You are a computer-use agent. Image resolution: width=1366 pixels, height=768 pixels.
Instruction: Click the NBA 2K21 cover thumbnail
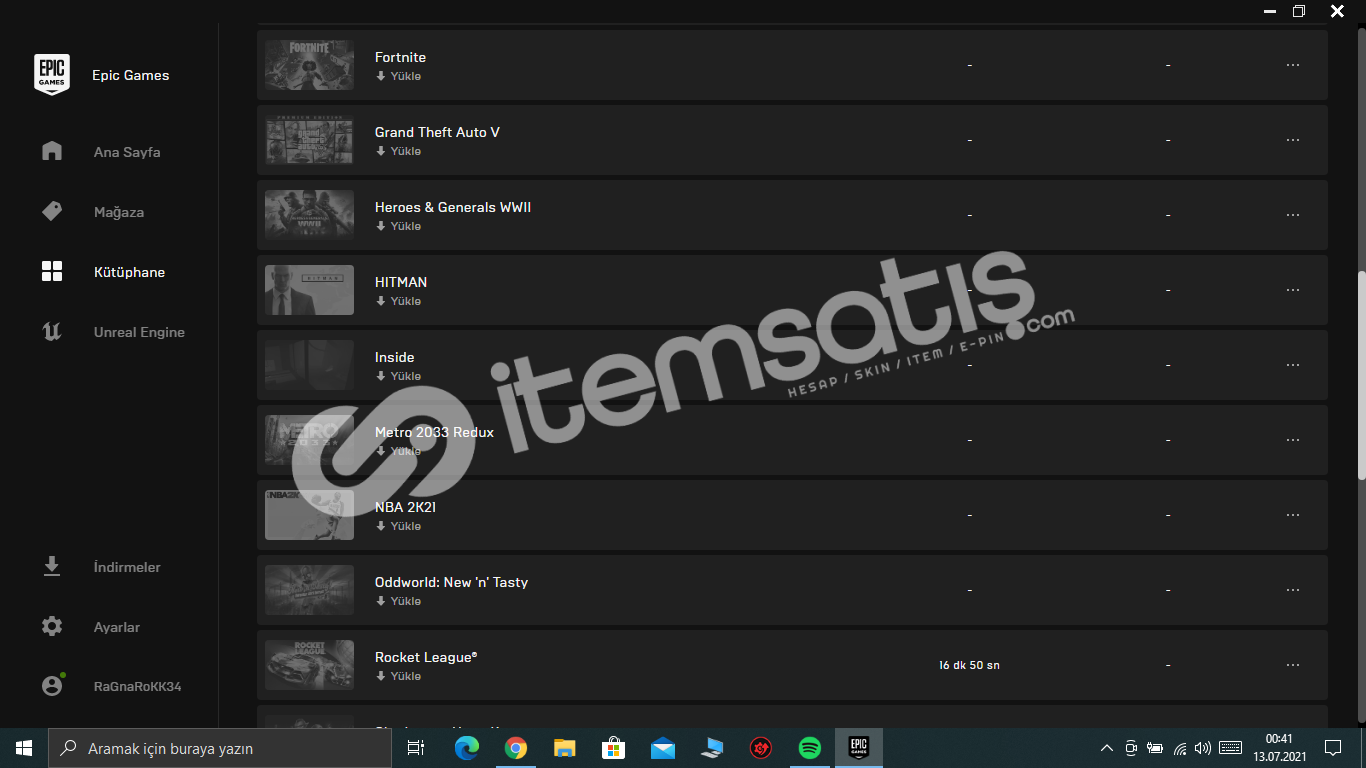point(309,515)
